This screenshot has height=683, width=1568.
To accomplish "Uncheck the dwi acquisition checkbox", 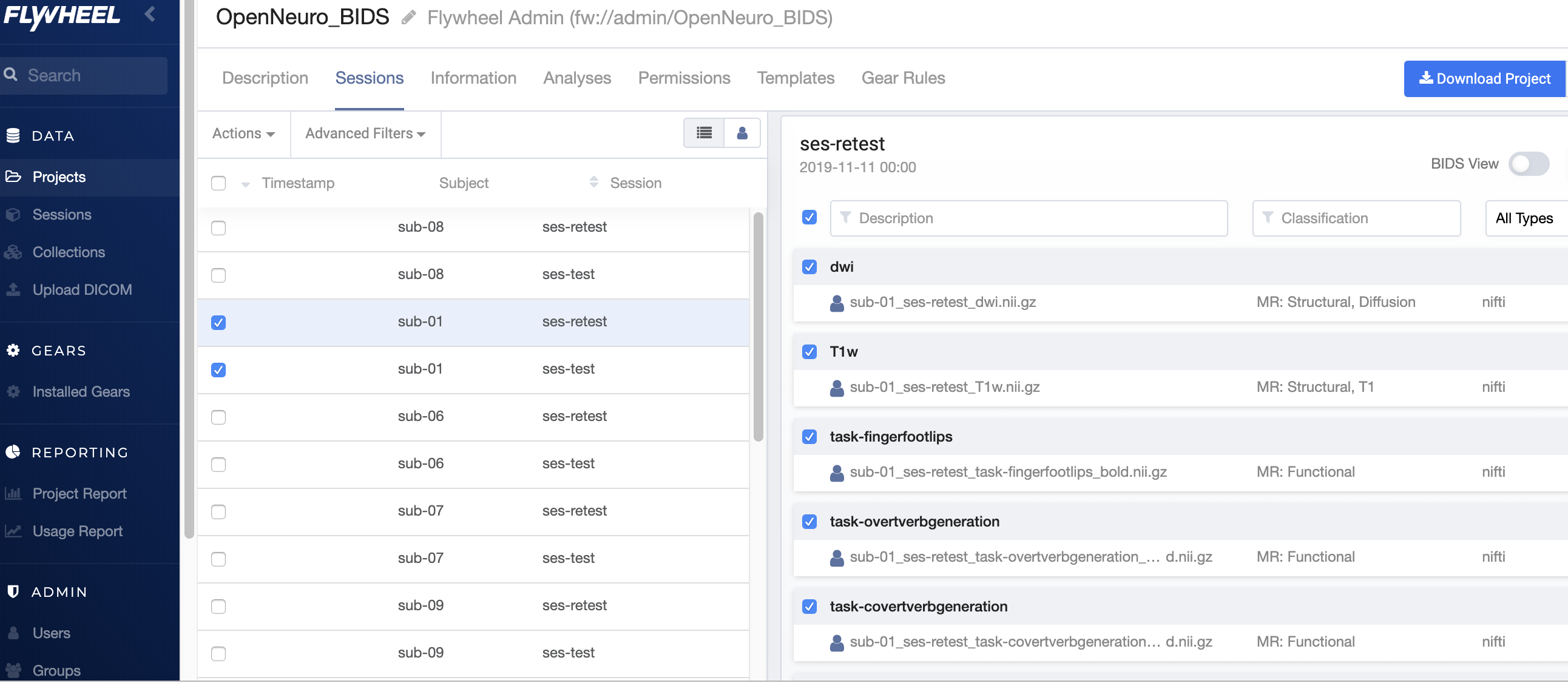I will [809, 267].
